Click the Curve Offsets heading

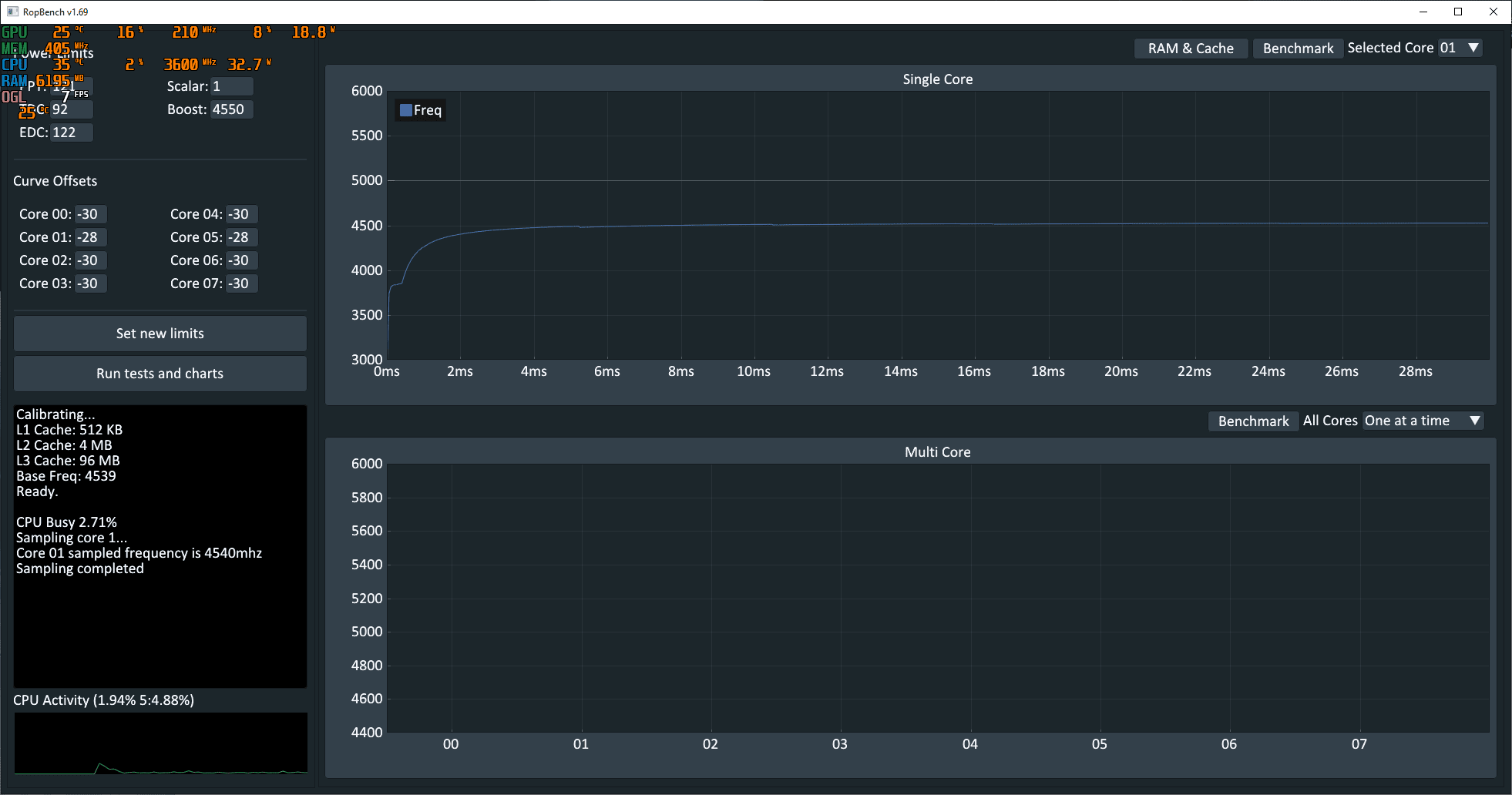(x=55, y=181)
